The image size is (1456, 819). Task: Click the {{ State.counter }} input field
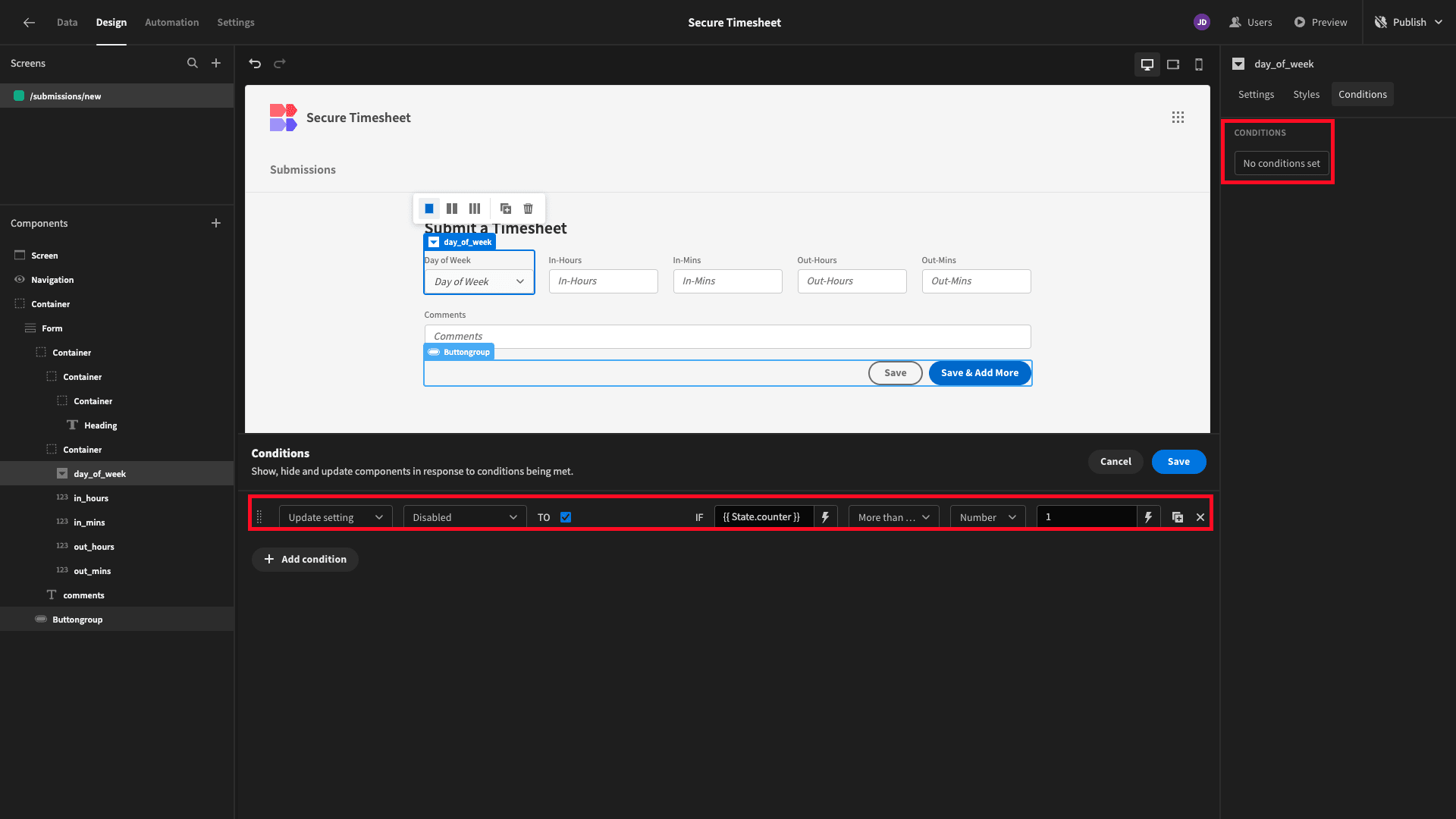pyautogui.click(x=764, y=517)
